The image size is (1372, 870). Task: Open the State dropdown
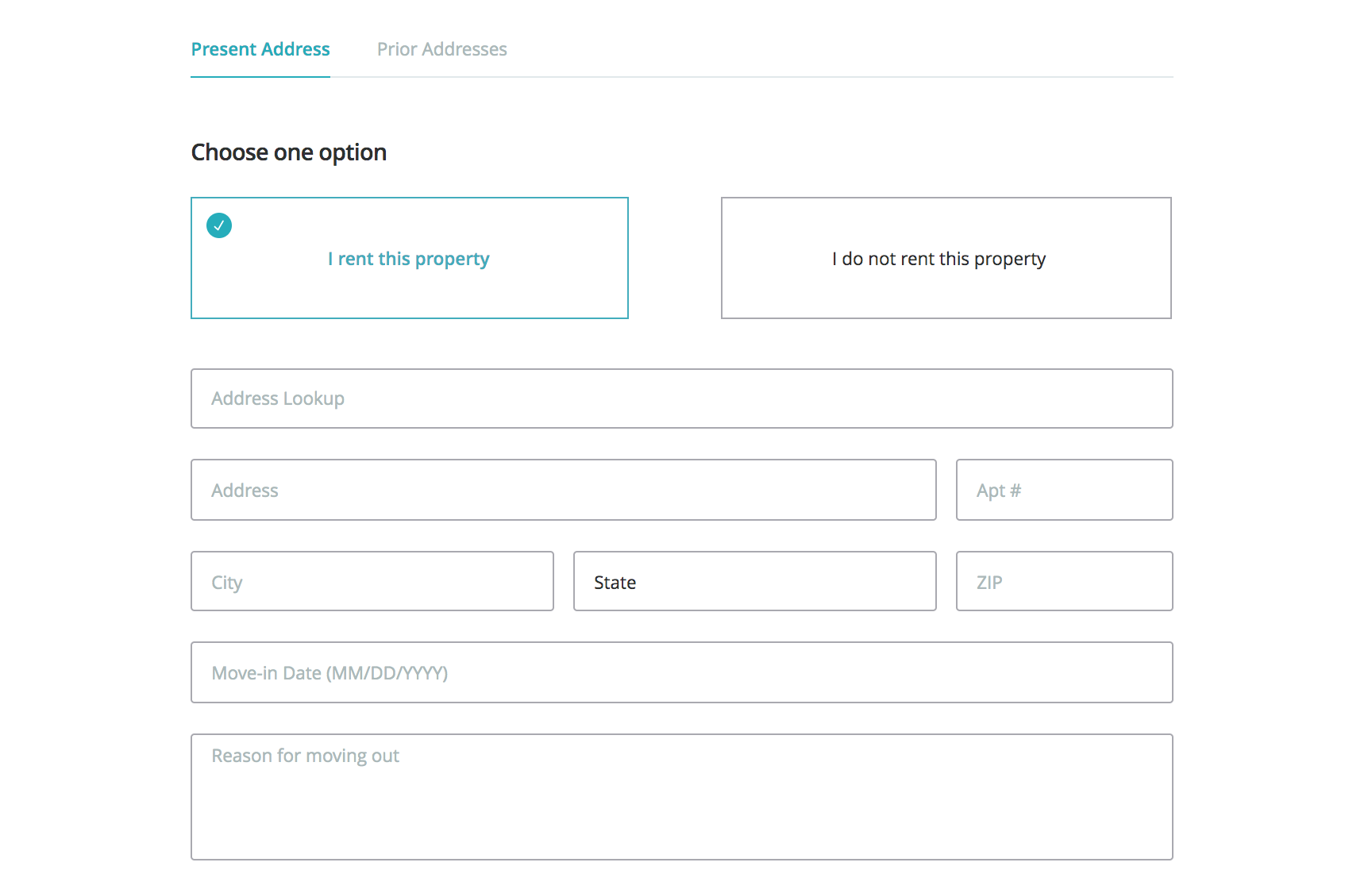[x=754, y=582]
